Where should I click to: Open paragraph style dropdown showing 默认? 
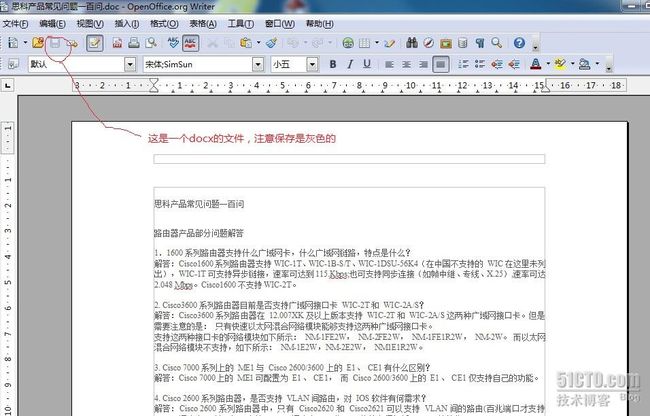(x=130, y=64)
